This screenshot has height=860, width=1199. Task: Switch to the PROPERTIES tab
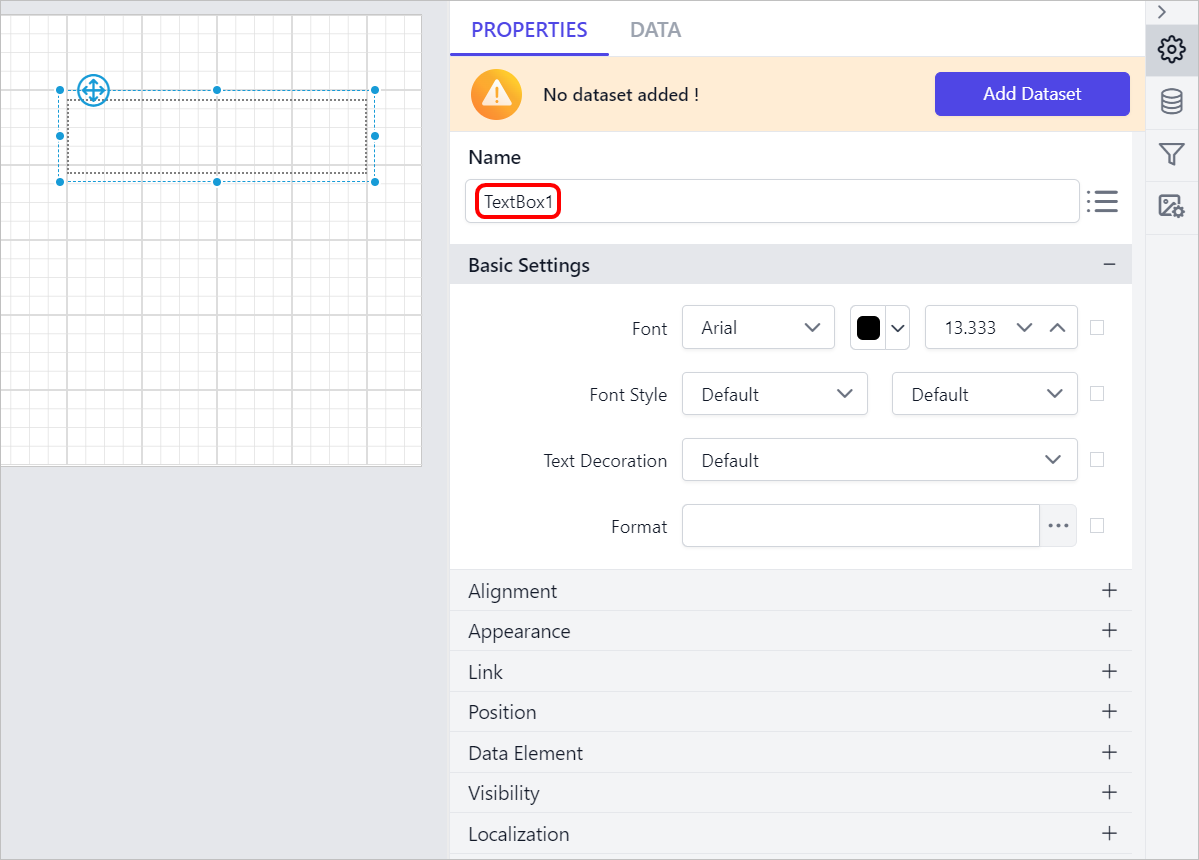pos(529,30)
